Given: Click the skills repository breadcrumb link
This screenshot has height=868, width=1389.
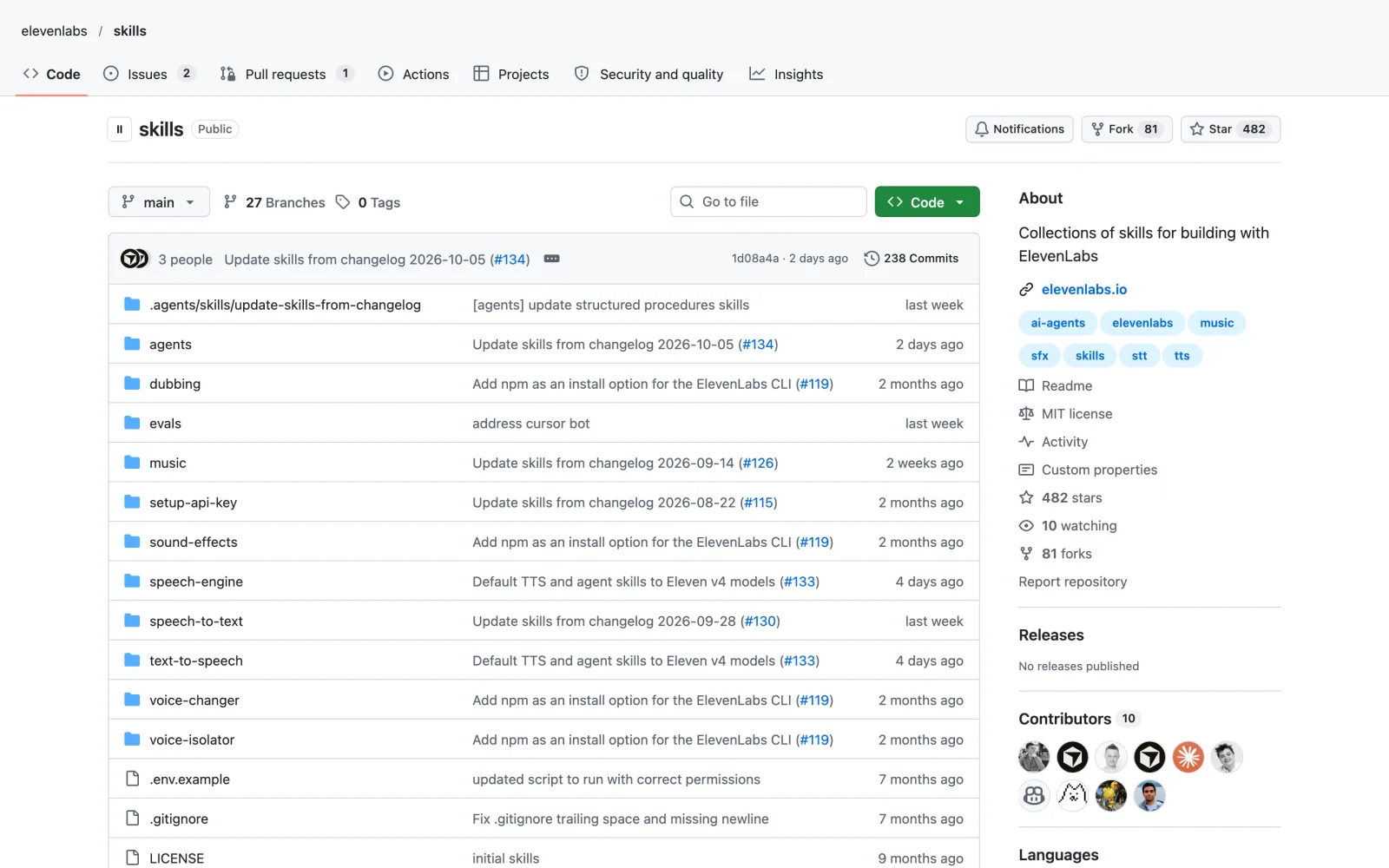Looking at the screenshot, I should (130, 31).
